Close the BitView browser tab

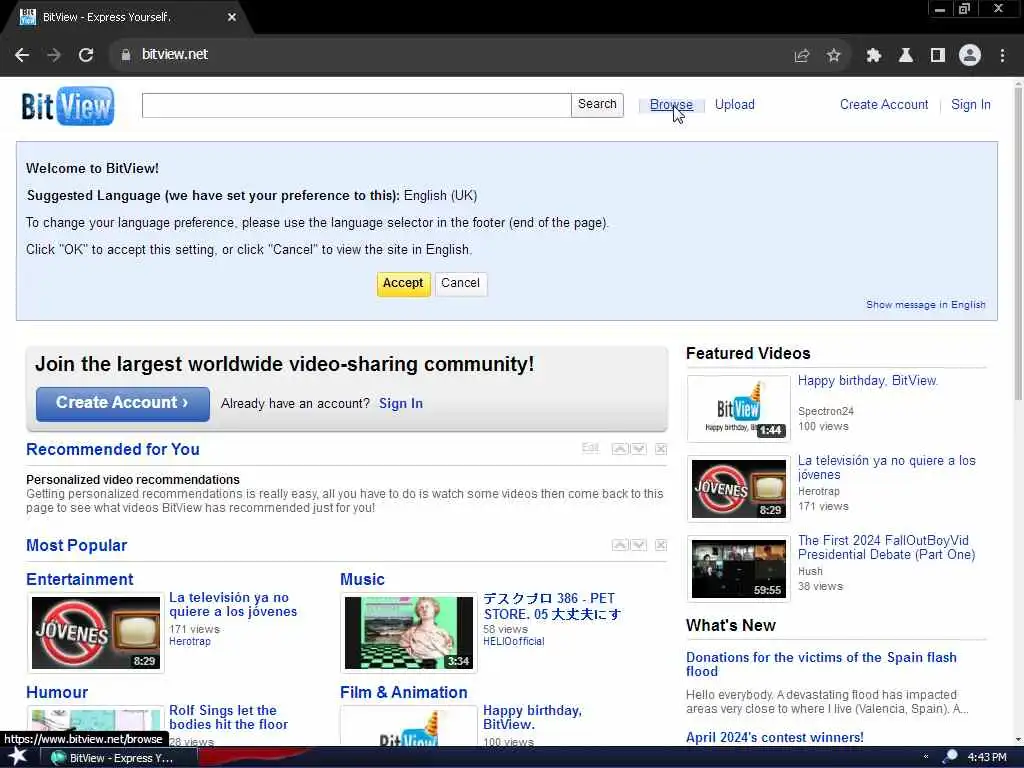232,18
